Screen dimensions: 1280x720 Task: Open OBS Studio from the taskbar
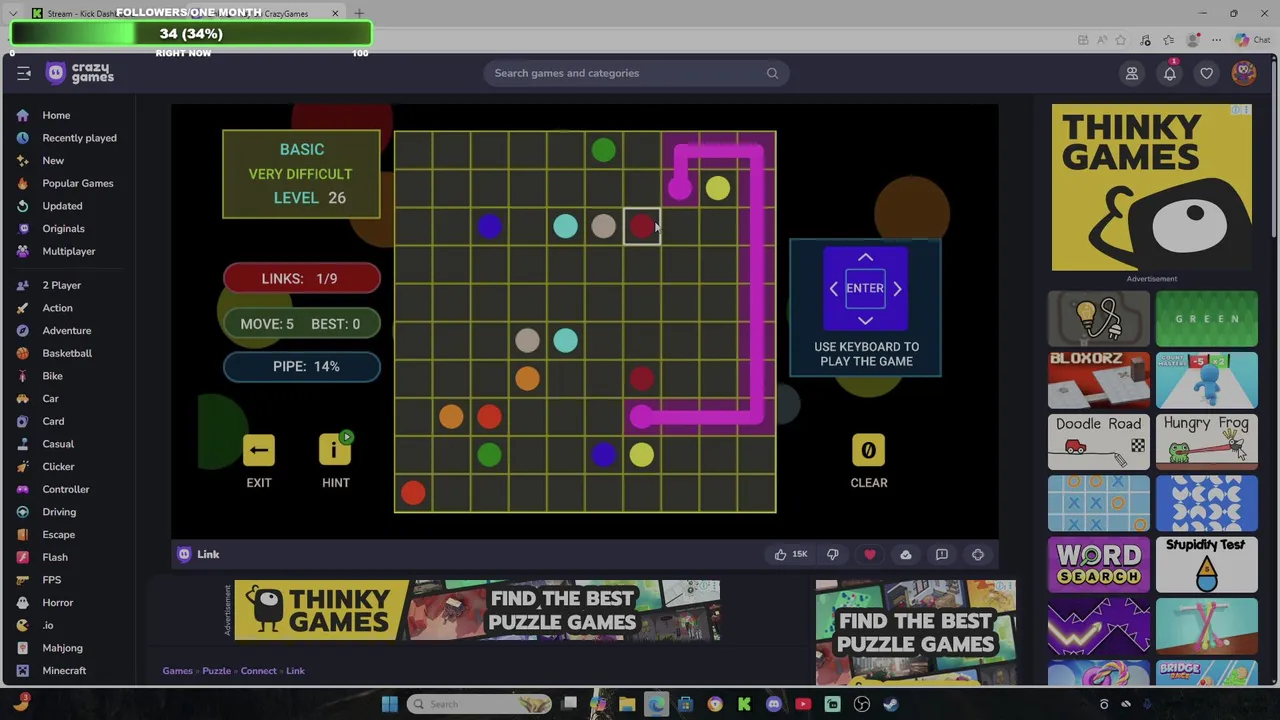click(862, 704)
